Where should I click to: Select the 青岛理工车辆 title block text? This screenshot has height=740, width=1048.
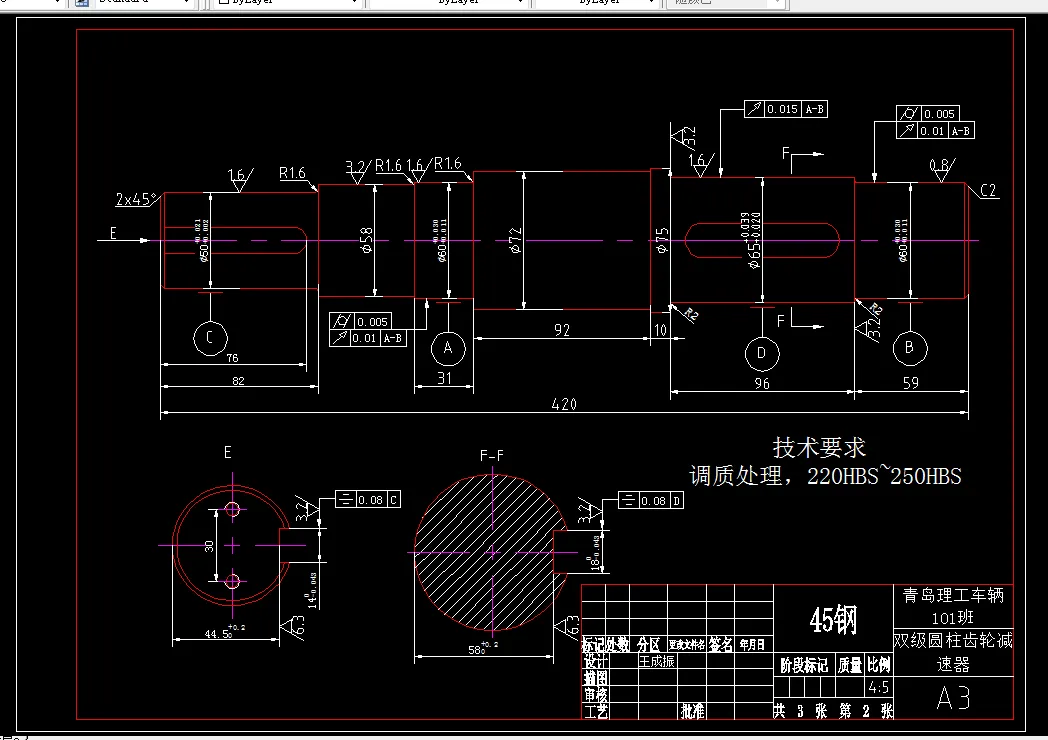(953, 595)
